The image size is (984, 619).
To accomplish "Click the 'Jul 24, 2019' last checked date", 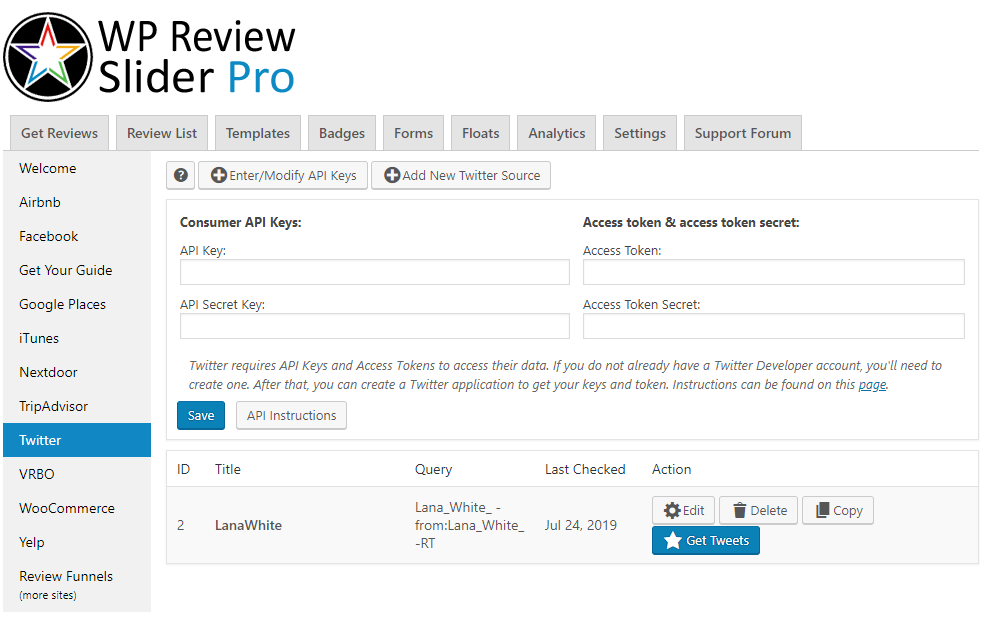I will [x=580, y=525].
